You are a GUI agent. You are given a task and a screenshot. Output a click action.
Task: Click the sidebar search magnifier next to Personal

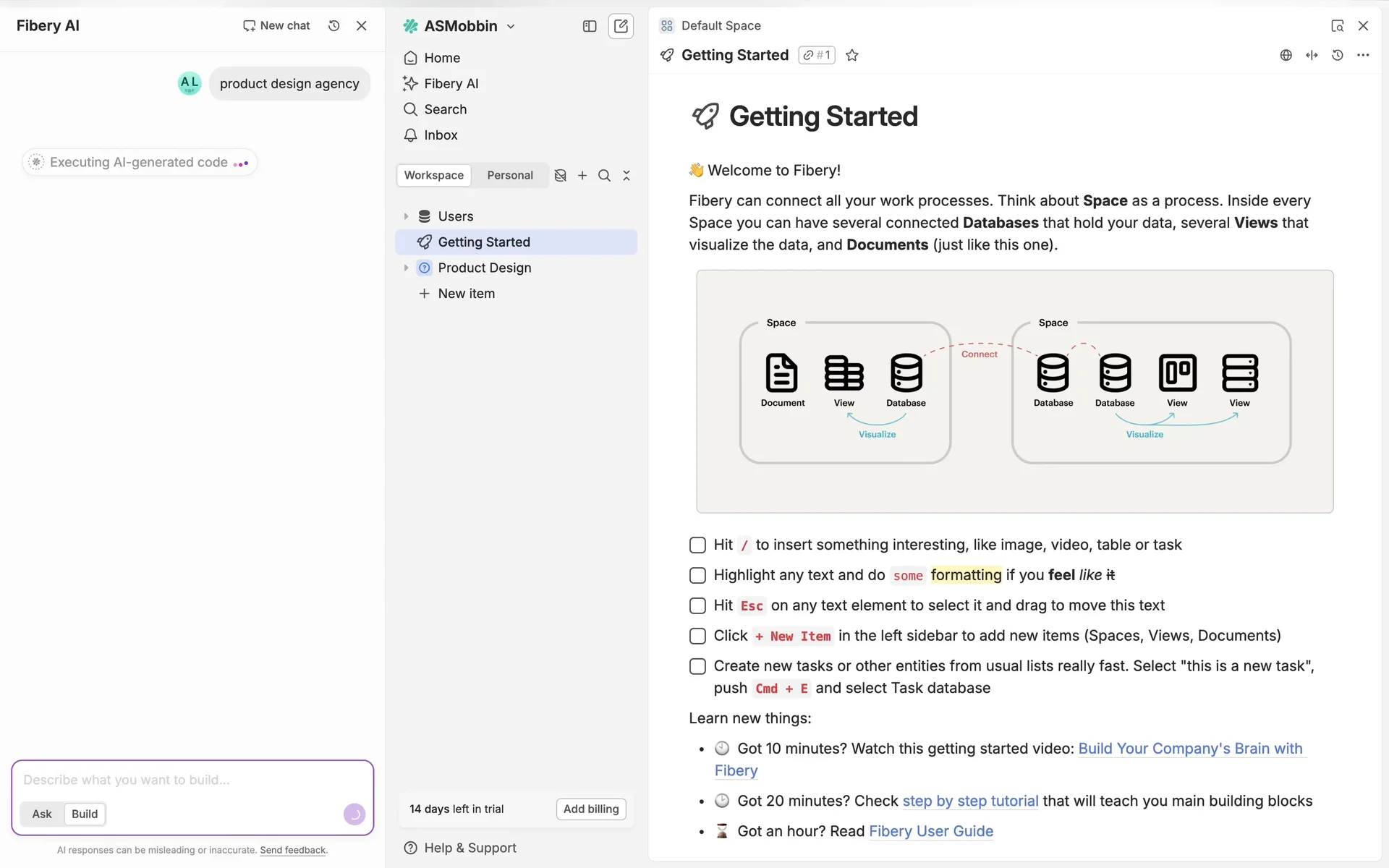[604, 175]
